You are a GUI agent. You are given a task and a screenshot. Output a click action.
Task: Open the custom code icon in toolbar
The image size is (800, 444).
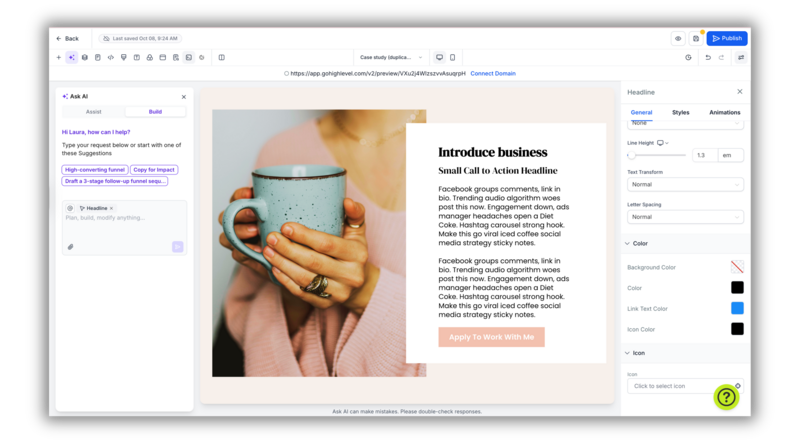[x=110, y=58]
